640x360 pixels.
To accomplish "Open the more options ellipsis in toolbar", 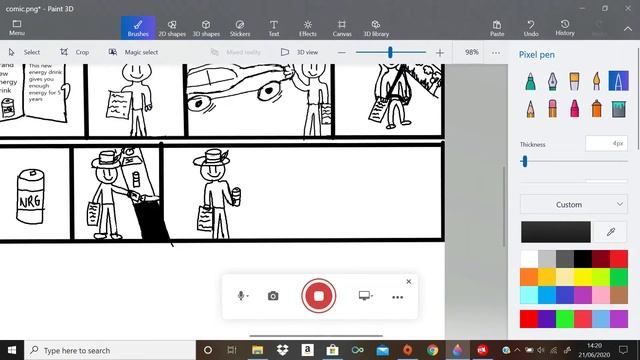I will (496, 53).
